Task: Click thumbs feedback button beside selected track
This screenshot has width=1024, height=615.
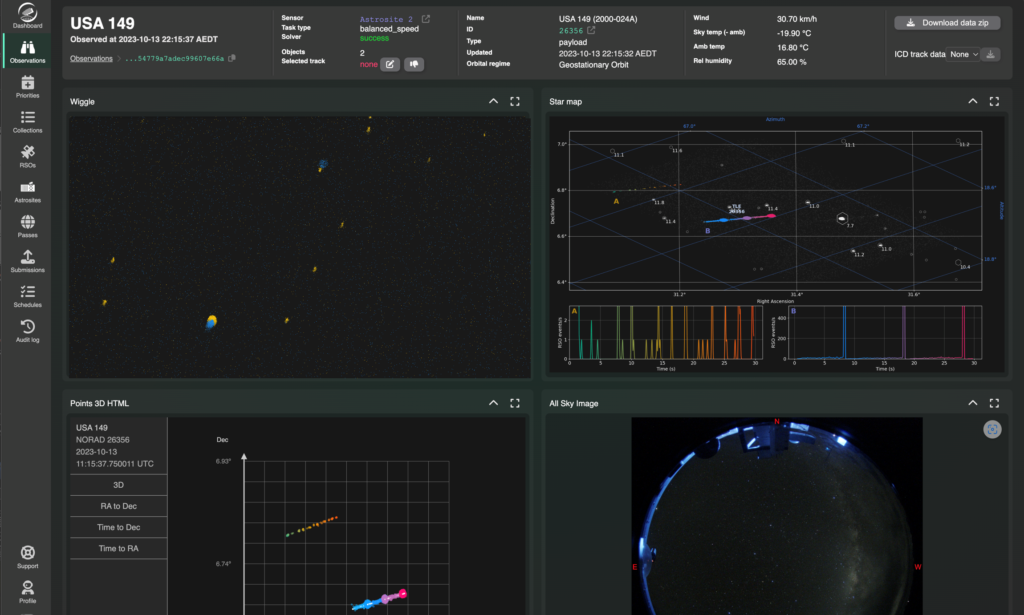Action: (x=414, y=64)
